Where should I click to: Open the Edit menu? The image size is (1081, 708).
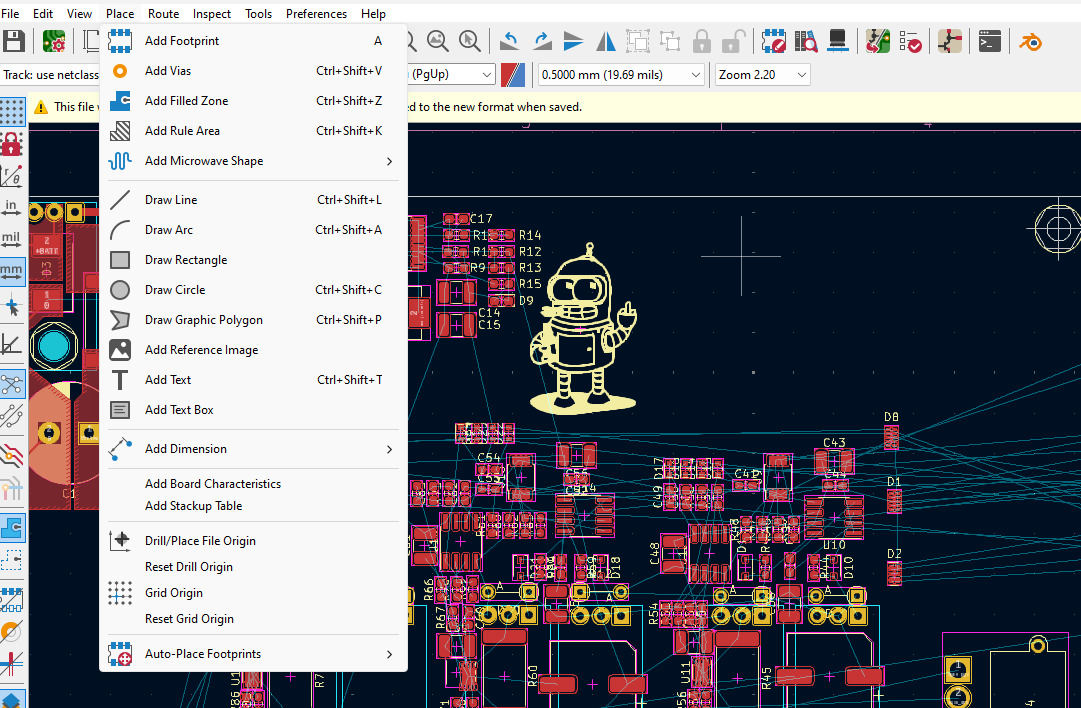click(43, 14)
